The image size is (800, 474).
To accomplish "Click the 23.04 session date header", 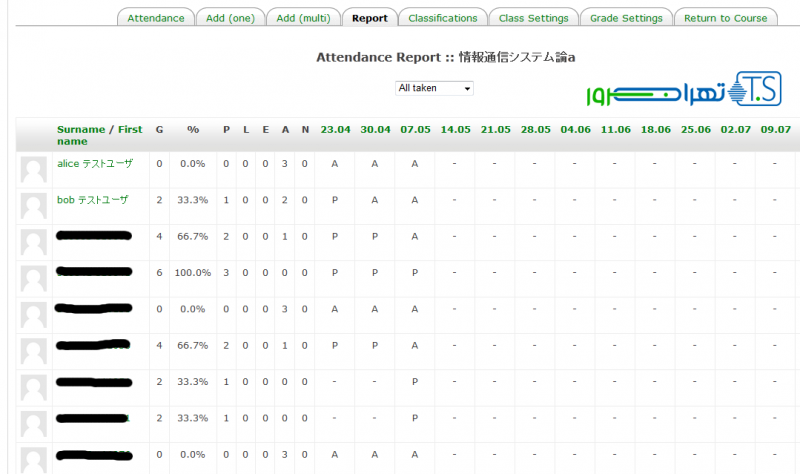I will (x=335, y=130).
